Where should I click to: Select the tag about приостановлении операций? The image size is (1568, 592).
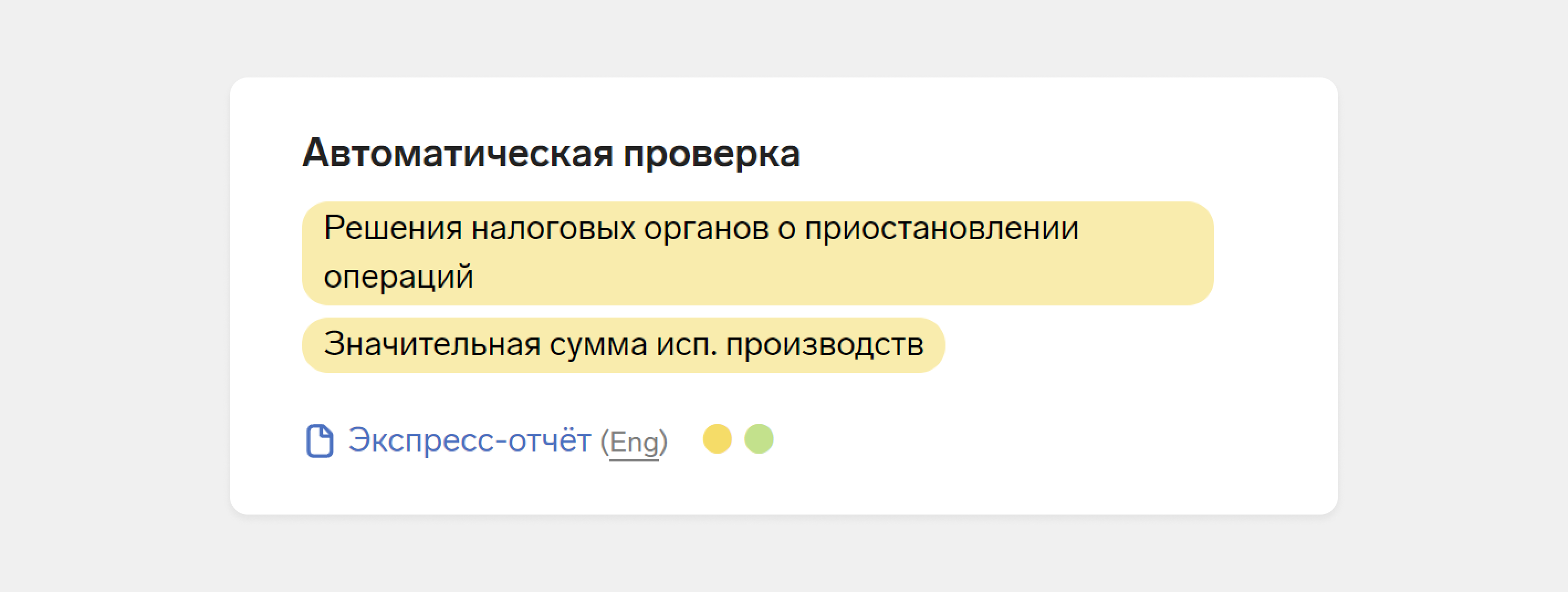(x=758, y=253)
